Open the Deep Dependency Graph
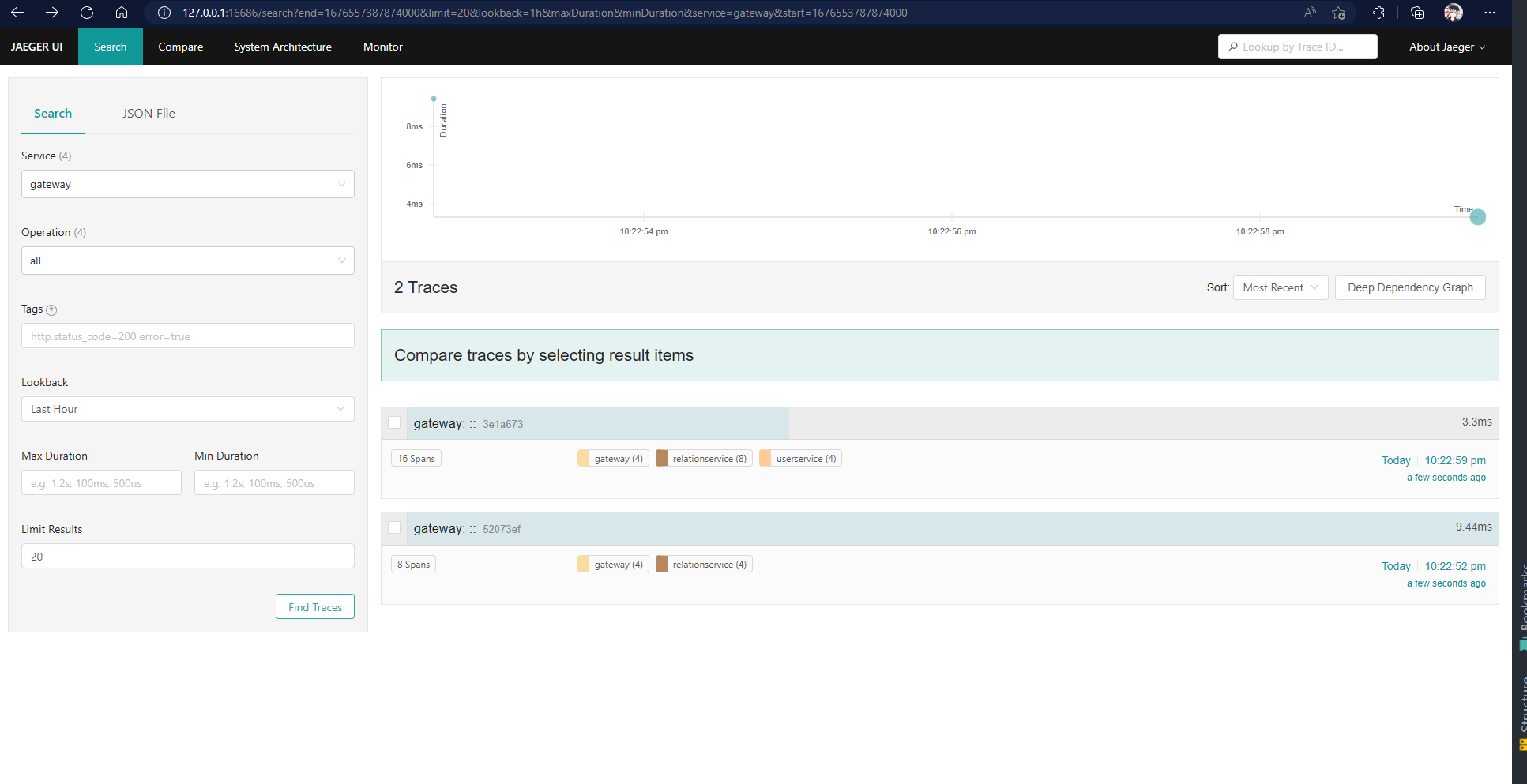The image size is (1527, 784). tap(1410, 287)
